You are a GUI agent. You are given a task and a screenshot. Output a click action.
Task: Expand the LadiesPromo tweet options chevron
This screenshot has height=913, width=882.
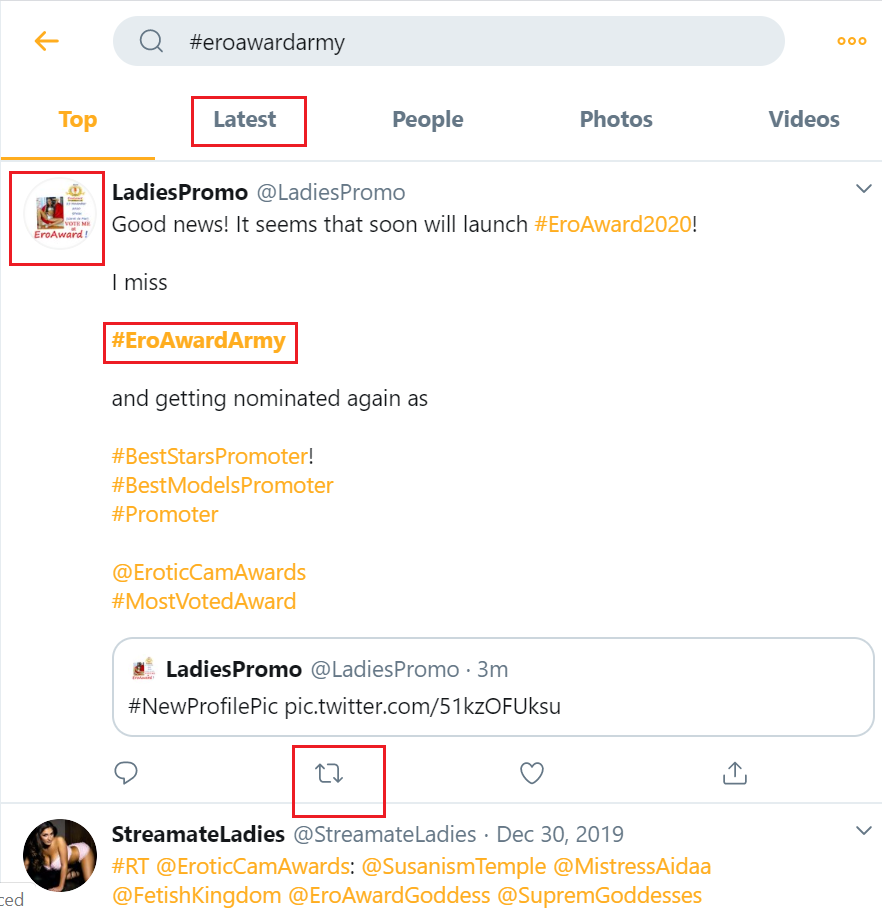864,189
